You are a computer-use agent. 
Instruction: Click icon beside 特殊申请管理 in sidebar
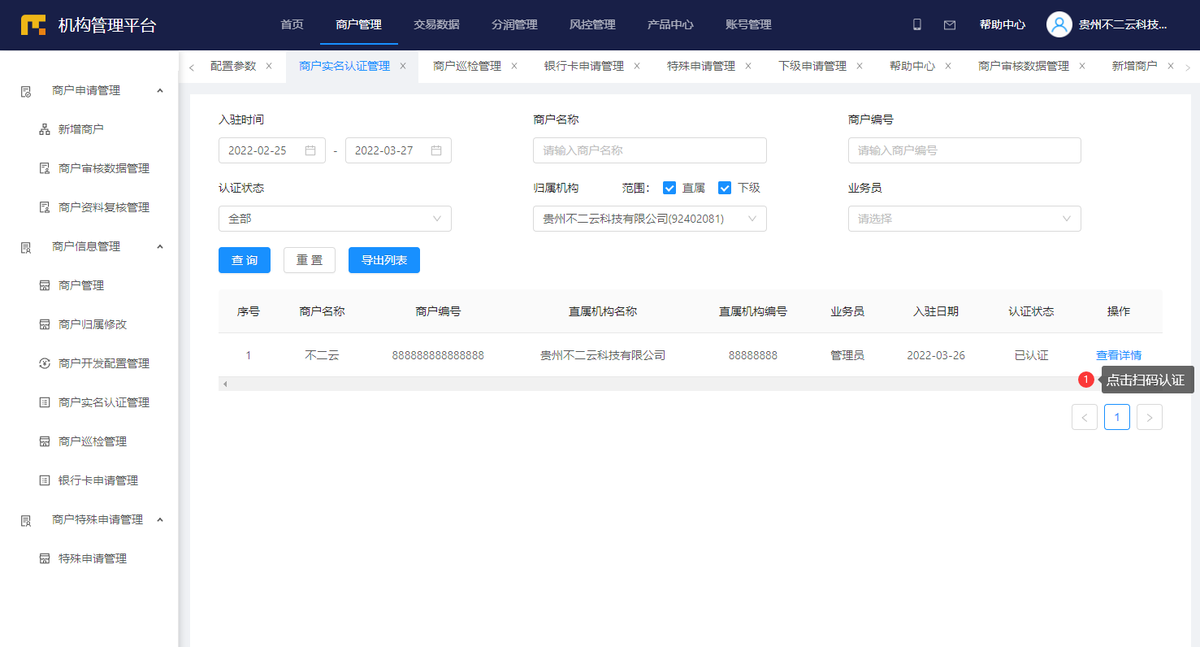(44, 558)
